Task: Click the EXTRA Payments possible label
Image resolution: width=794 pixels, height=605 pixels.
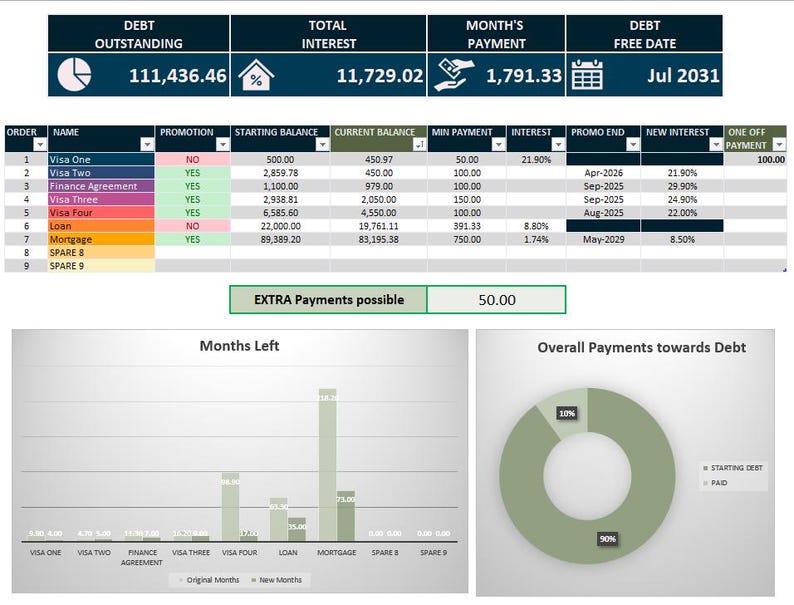Action: [x=329, y=300]
